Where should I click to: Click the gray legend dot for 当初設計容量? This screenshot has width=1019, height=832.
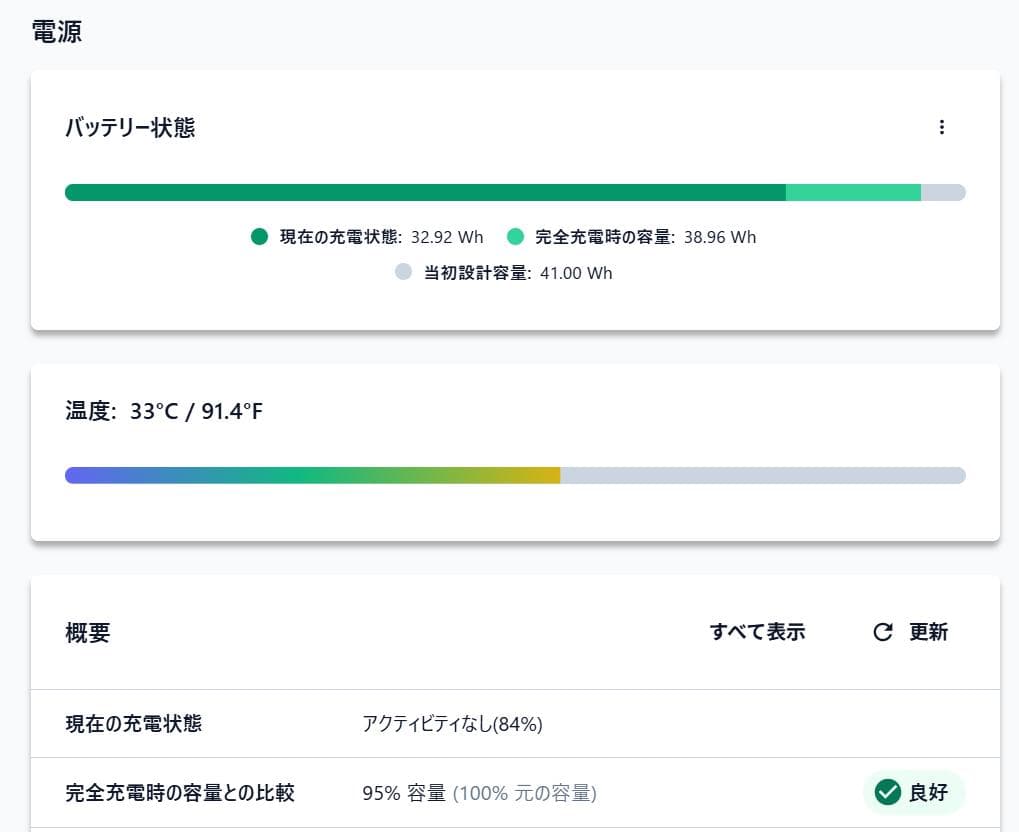click(404, 273)
